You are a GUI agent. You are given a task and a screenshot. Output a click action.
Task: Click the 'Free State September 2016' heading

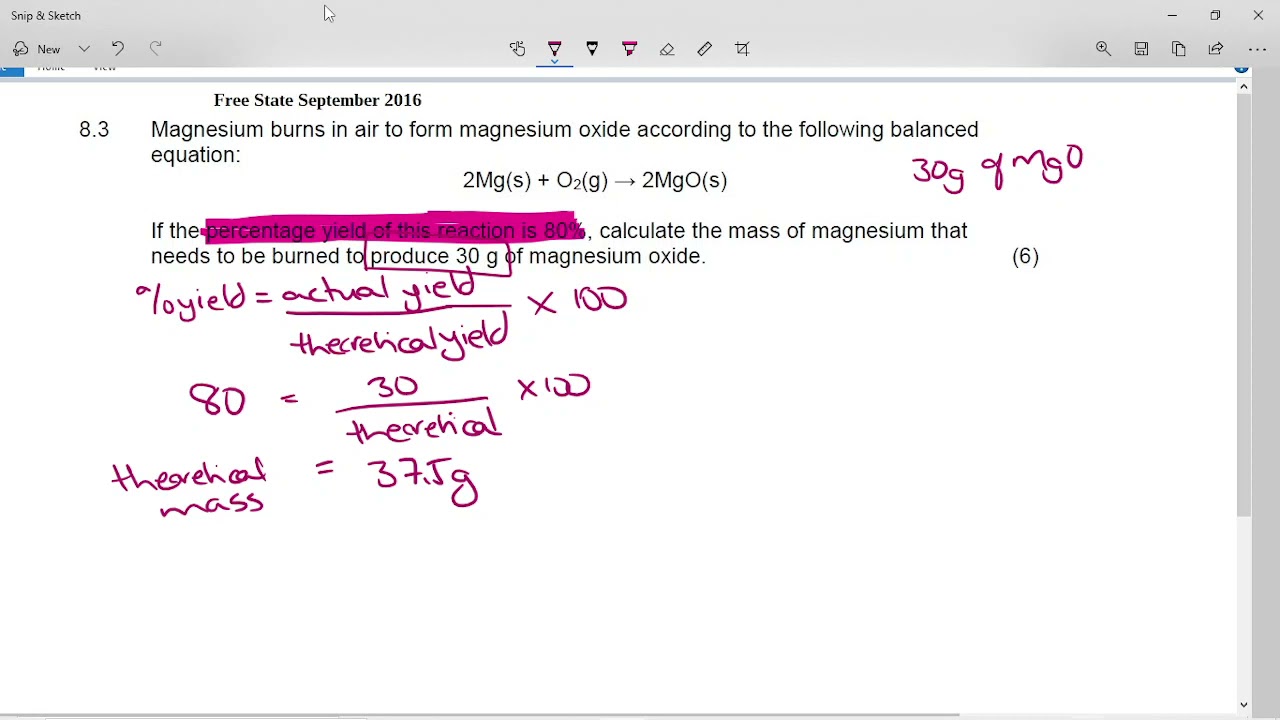[x=317, y=100]
